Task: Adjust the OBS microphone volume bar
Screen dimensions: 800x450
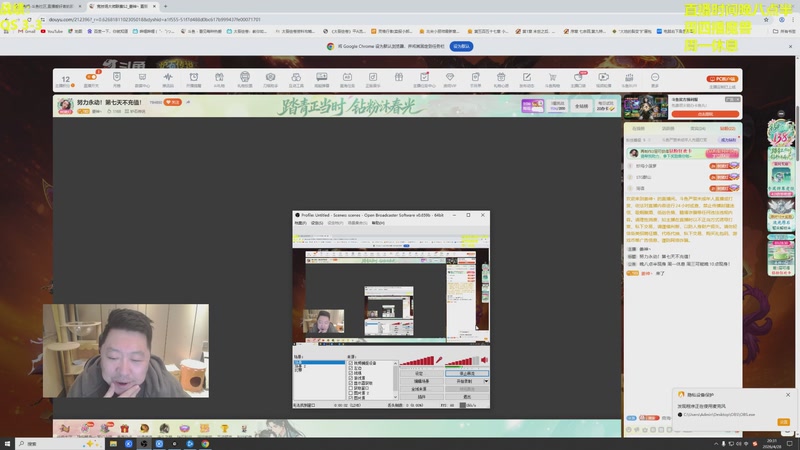Action: click(x=416, y=361)
